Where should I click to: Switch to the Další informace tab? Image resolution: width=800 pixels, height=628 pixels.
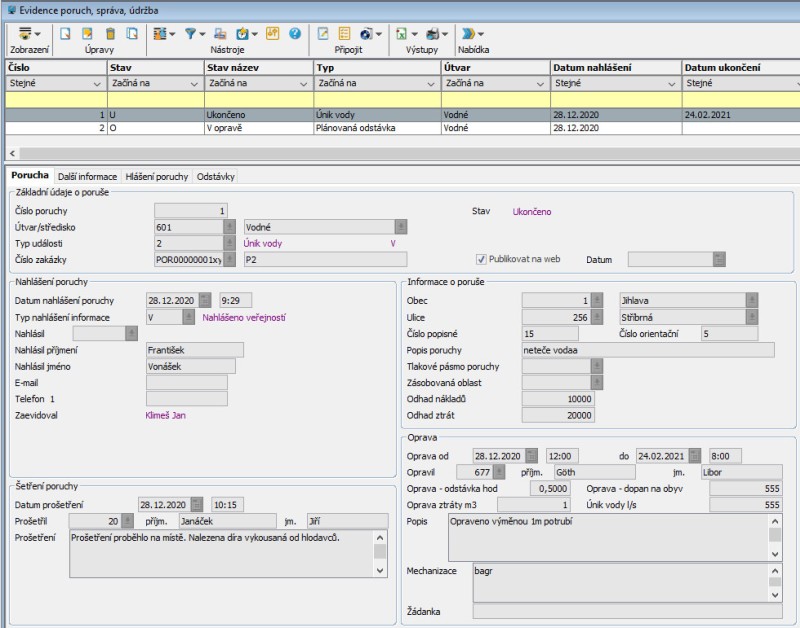87,176
